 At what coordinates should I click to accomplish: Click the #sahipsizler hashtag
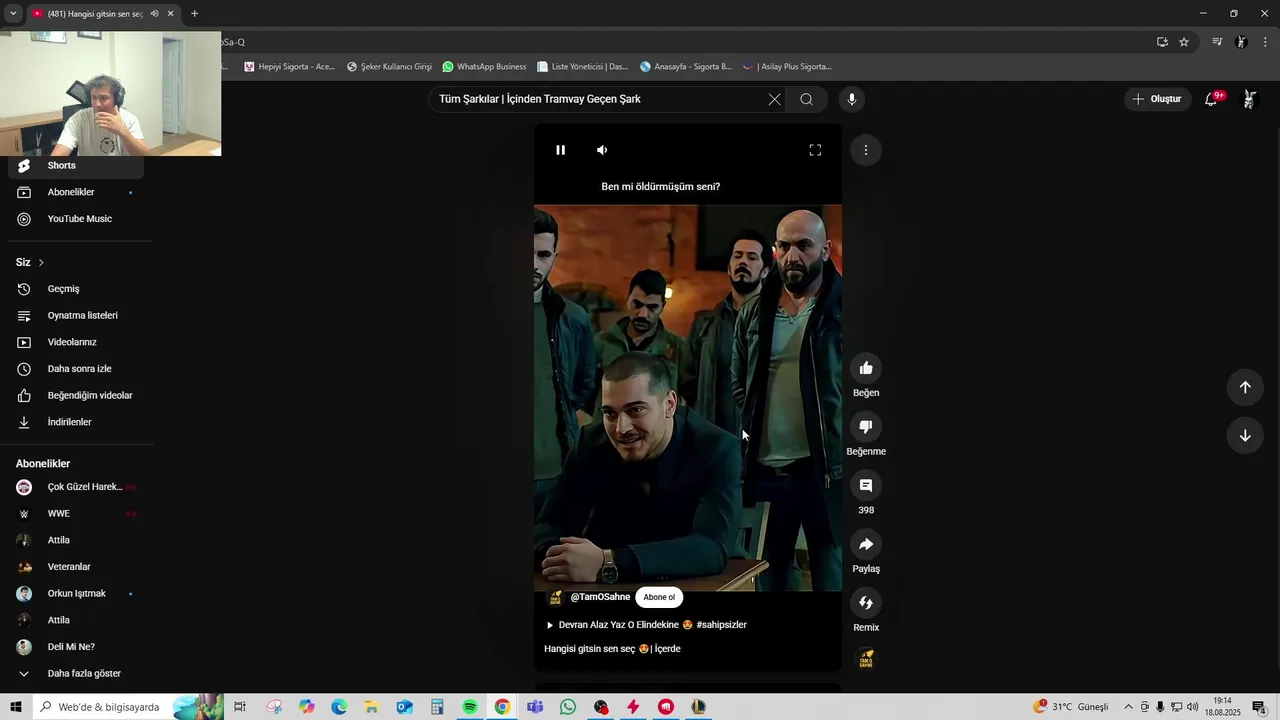(x=721, y=625)
